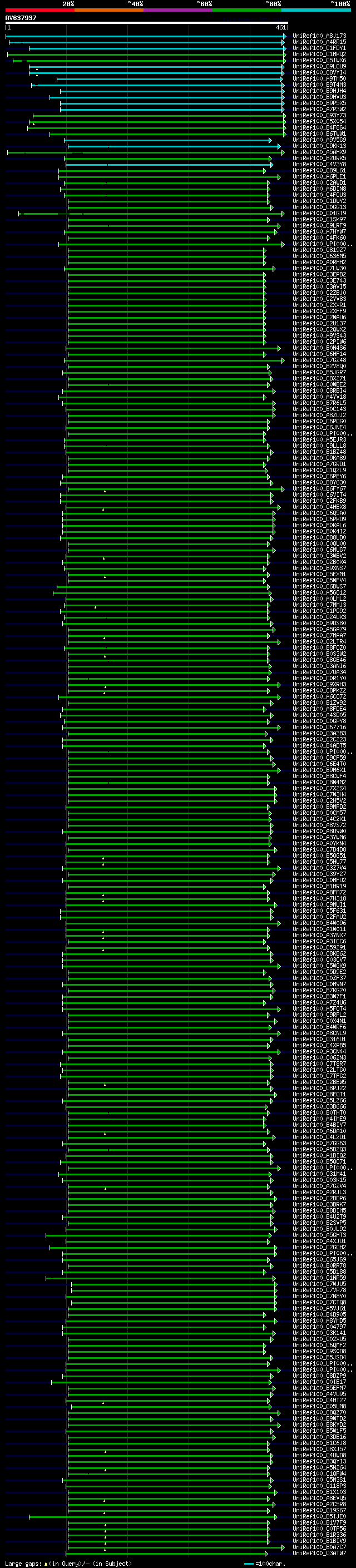Viewport: 356px width, 1568px height.
Task: Select hit label UniRef100_B5JSD4
Action: [319, 1357]
